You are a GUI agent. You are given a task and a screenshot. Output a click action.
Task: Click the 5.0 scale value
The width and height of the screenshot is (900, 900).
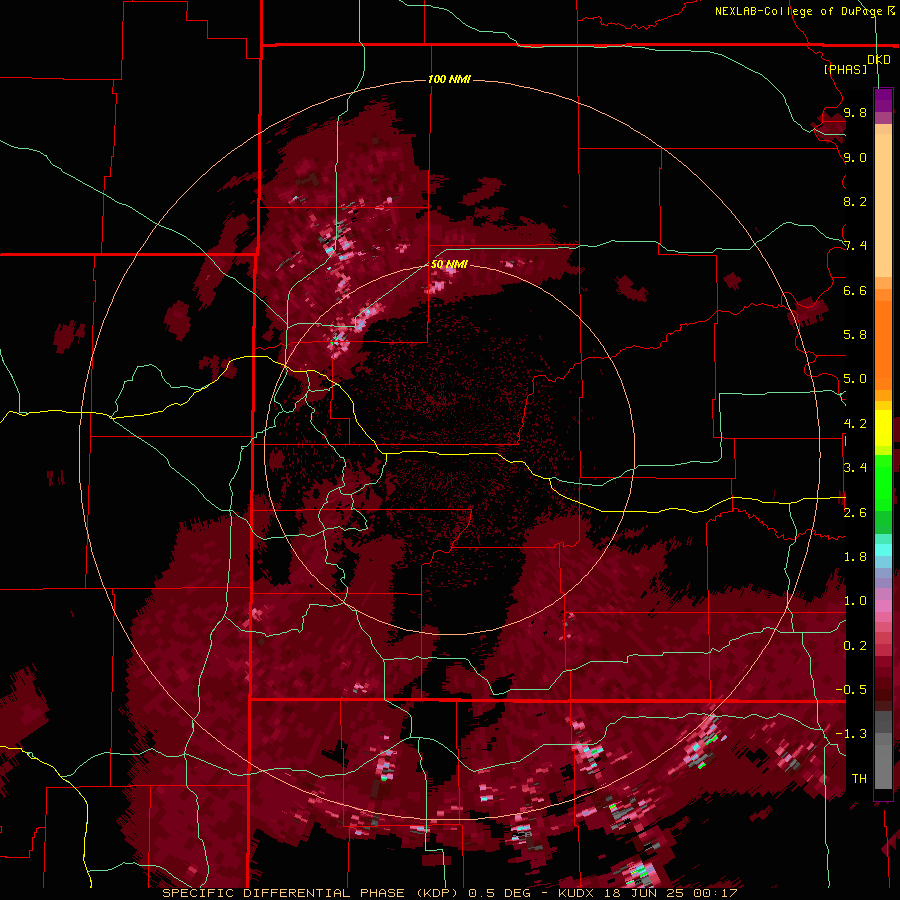pos(855,379)
